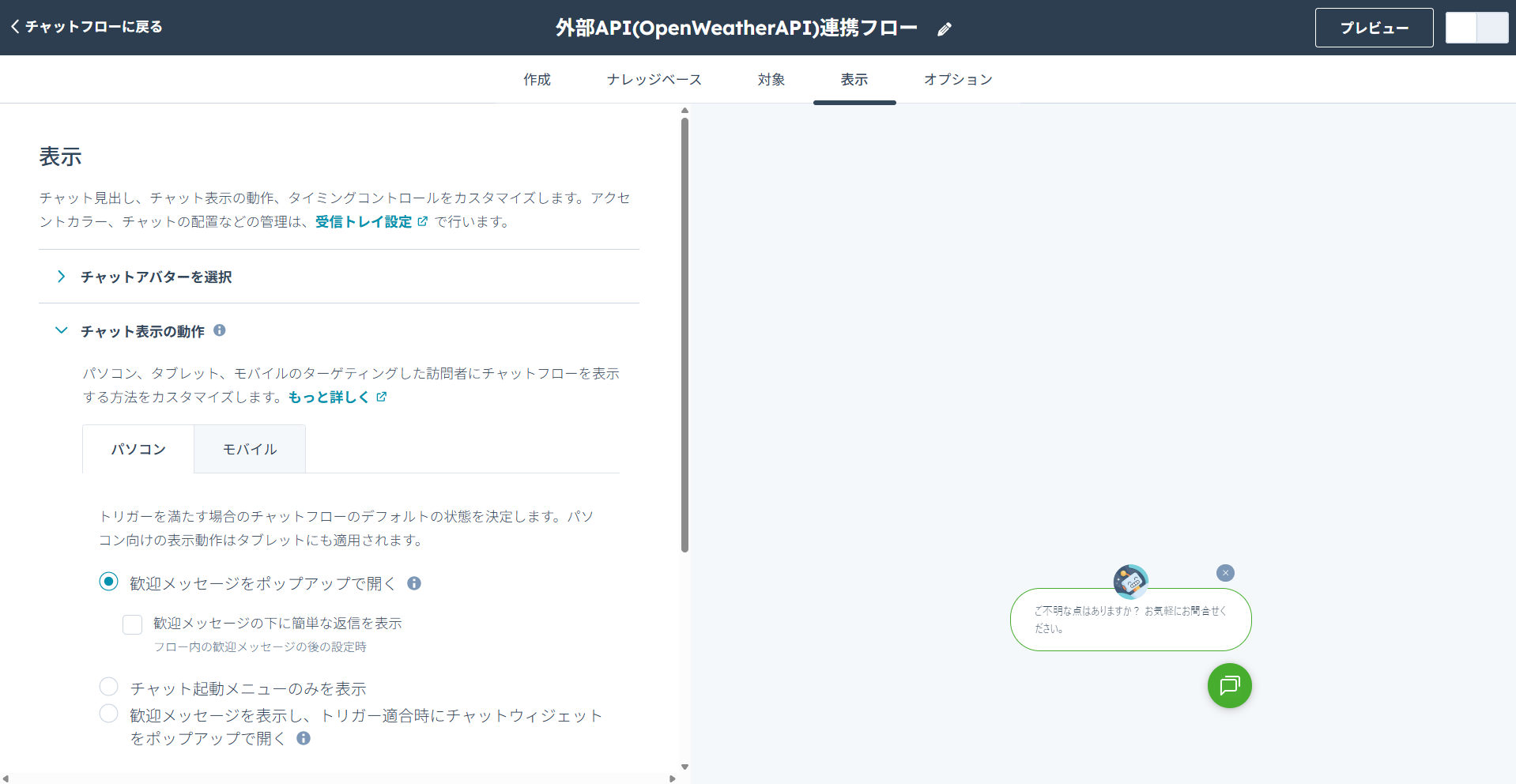1516x784 pixels.
Task: Enable 歓迎メッセージの下に簡単な返信を表示
Action: click(132, 624)
